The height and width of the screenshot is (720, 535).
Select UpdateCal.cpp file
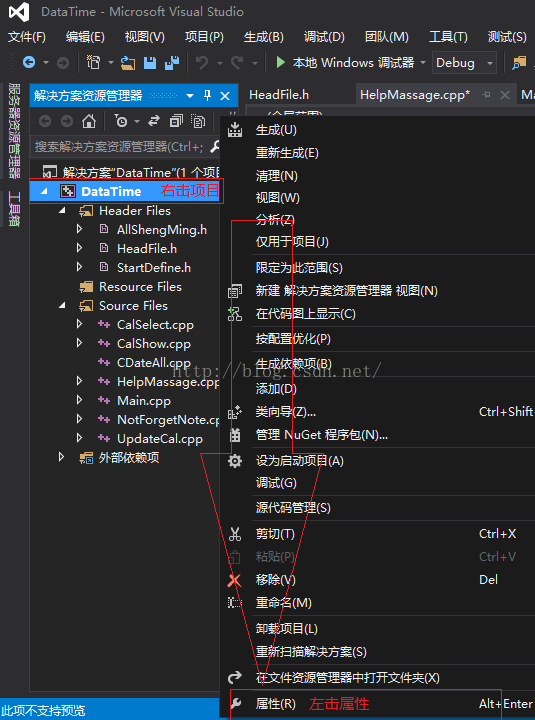pyautogui.click(x=159, y=439)
